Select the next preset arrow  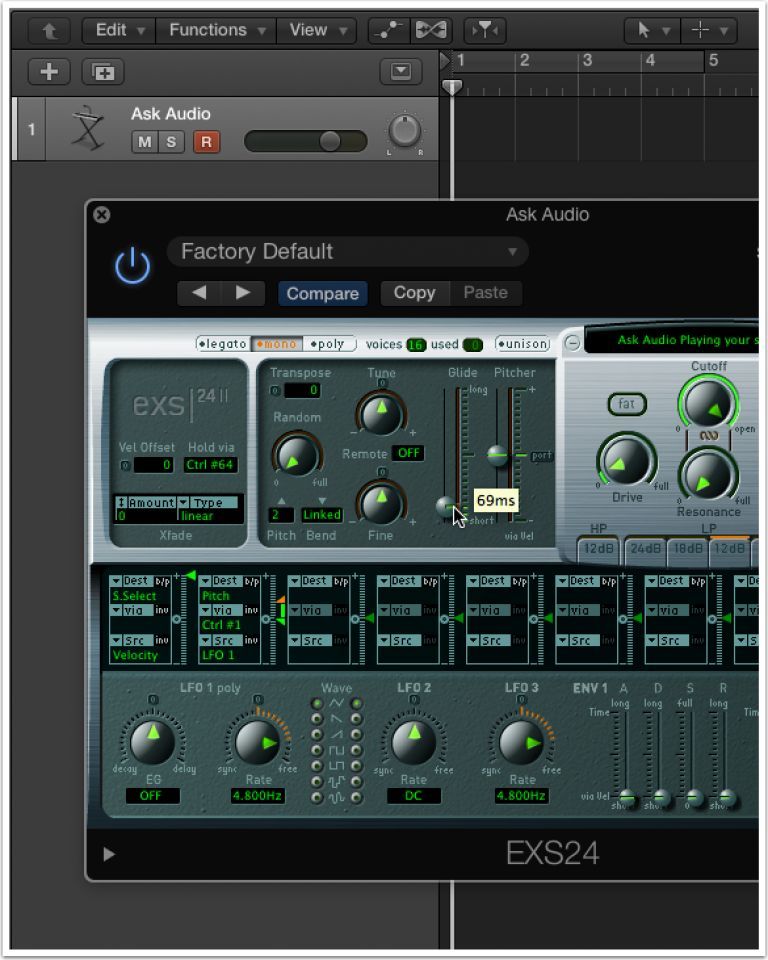(243, 293)
